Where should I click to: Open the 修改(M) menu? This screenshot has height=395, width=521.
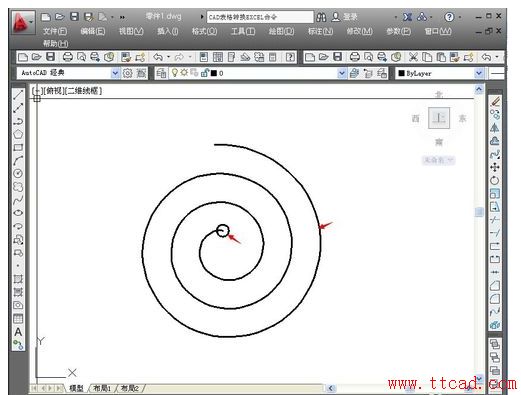coord(359,31)
